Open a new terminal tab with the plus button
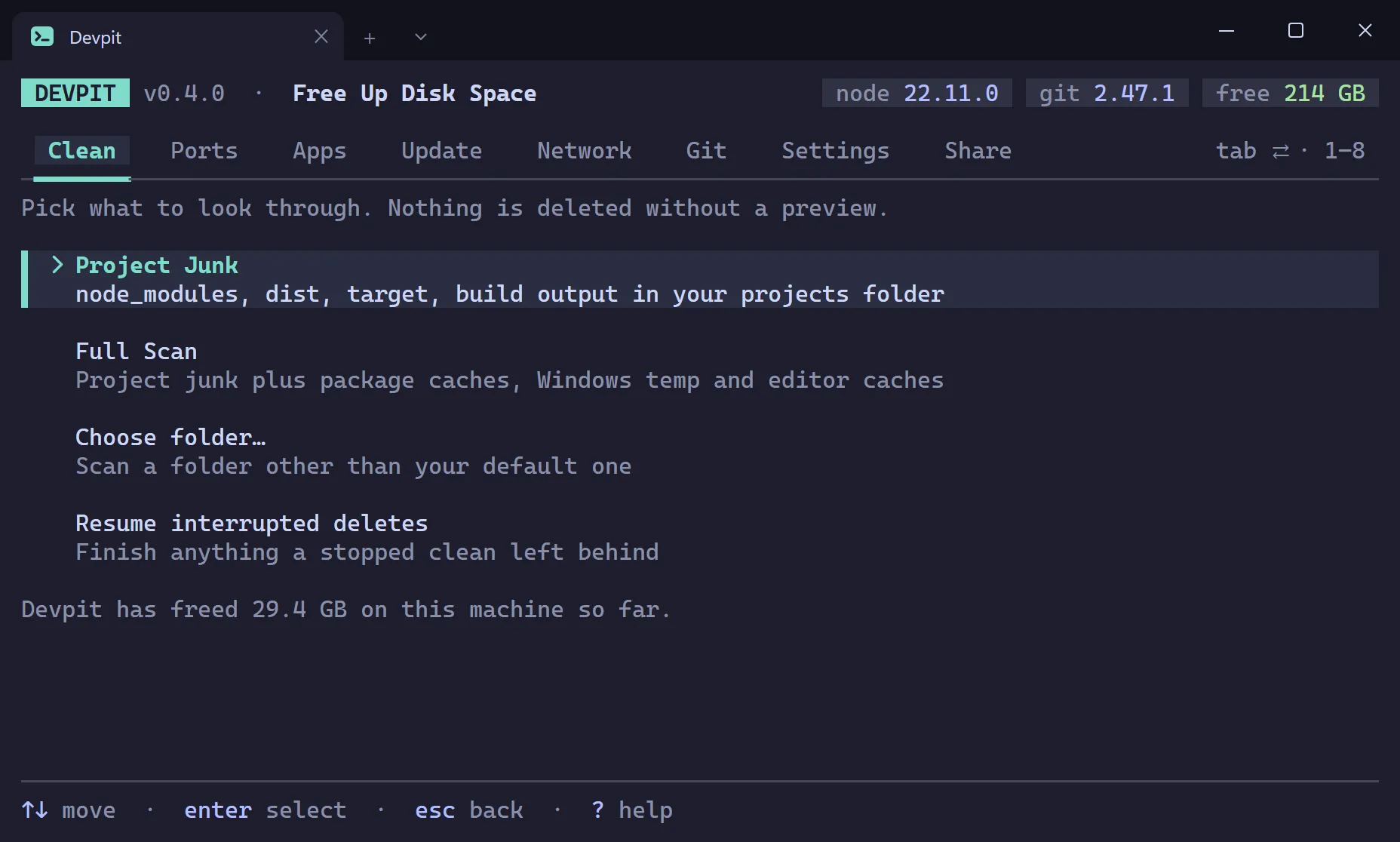 [370, 38]
